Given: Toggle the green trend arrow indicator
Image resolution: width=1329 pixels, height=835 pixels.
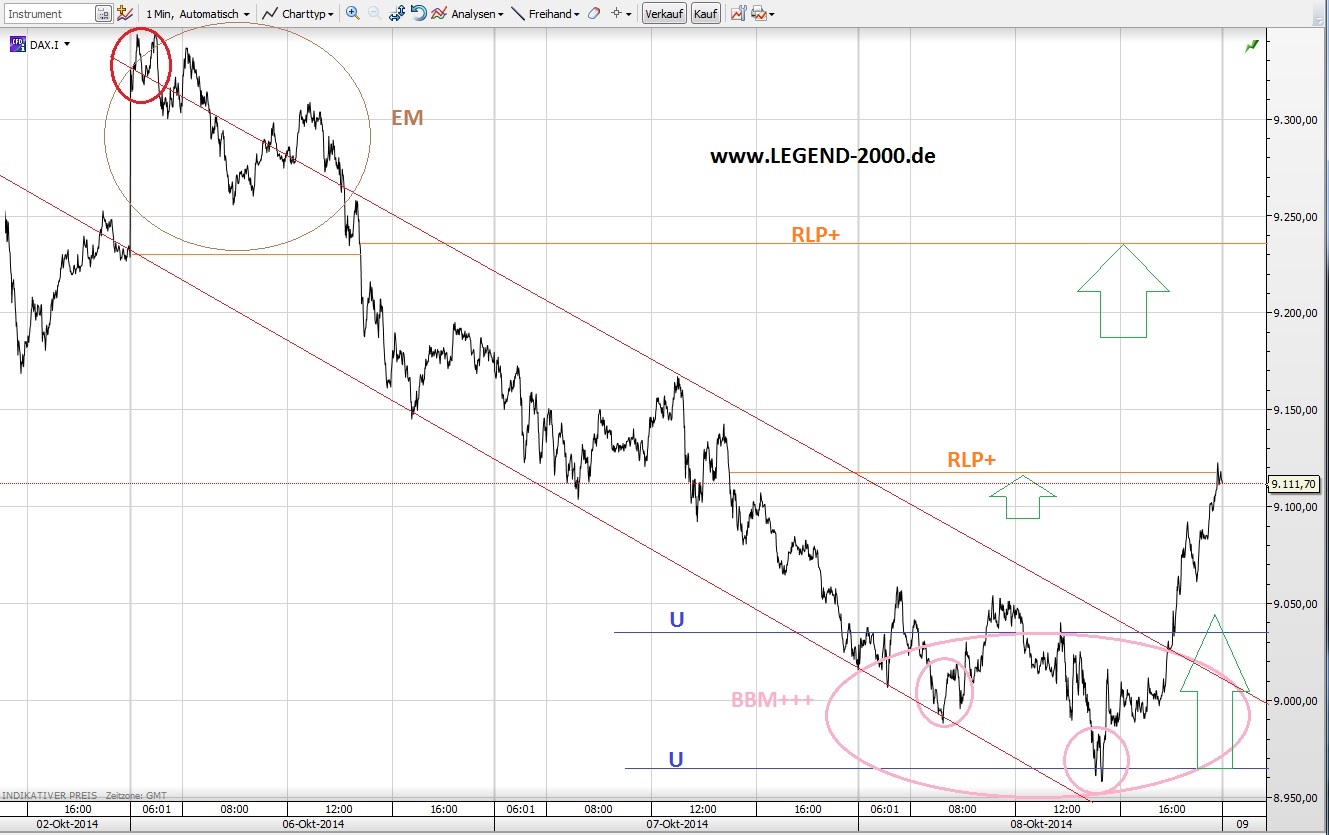Looking at the screenshot, I should point(1250,46).
